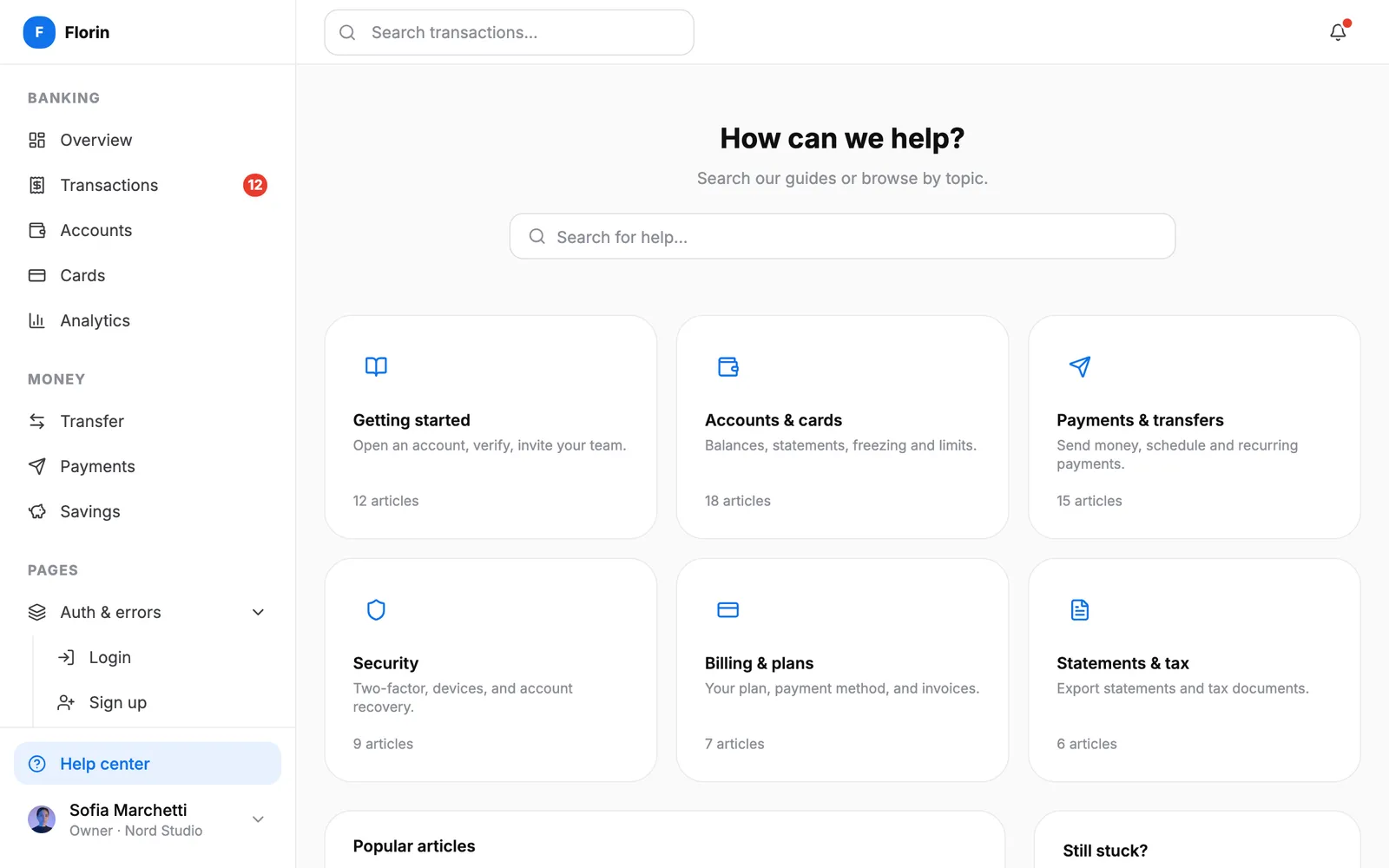The height and width of the screenshot is (868, 1389).
Task: Select Analytics in the sidebar
Action: pos(148,320)
